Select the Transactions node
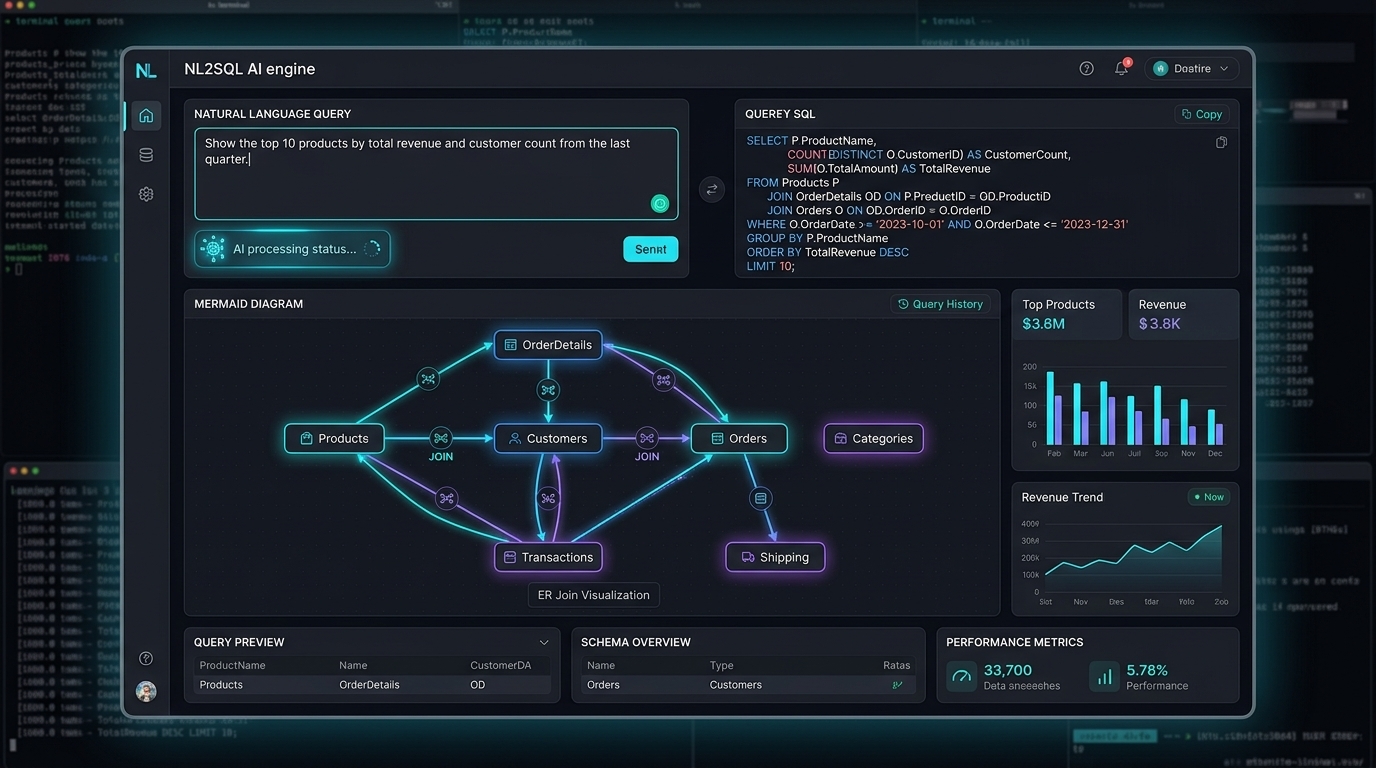This screenshot has width=1376, height=768. coord(548,557)
